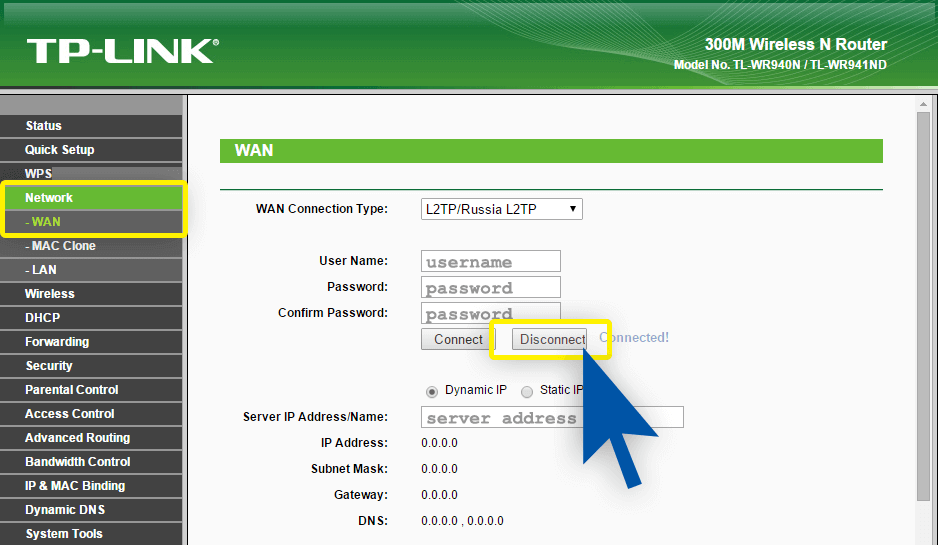The height and width of the screenshot is (545, 938).
Task: Click the TP-LINK logo
Action: (123, 51)
